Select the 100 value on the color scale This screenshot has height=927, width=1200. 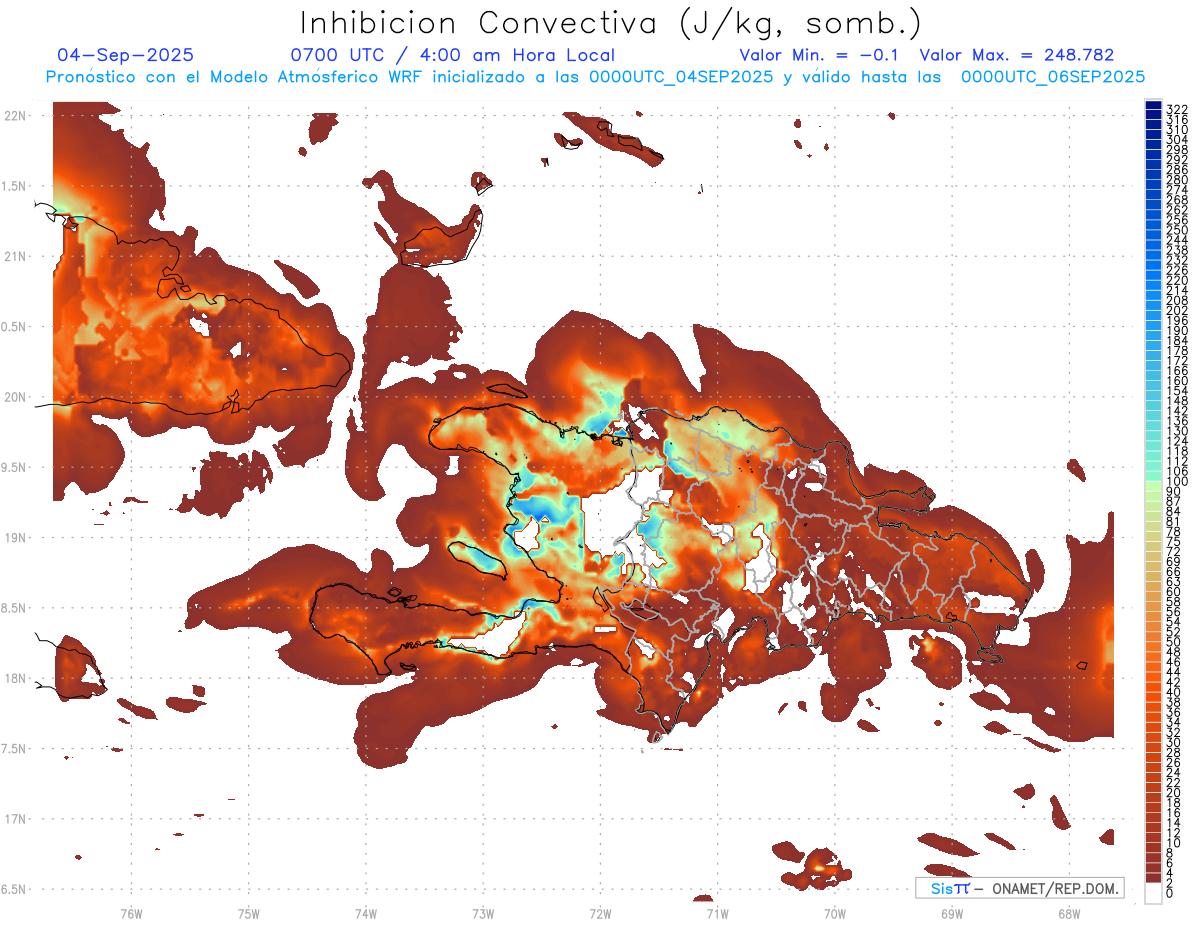pyautogui.click(x=1176, y=483)
